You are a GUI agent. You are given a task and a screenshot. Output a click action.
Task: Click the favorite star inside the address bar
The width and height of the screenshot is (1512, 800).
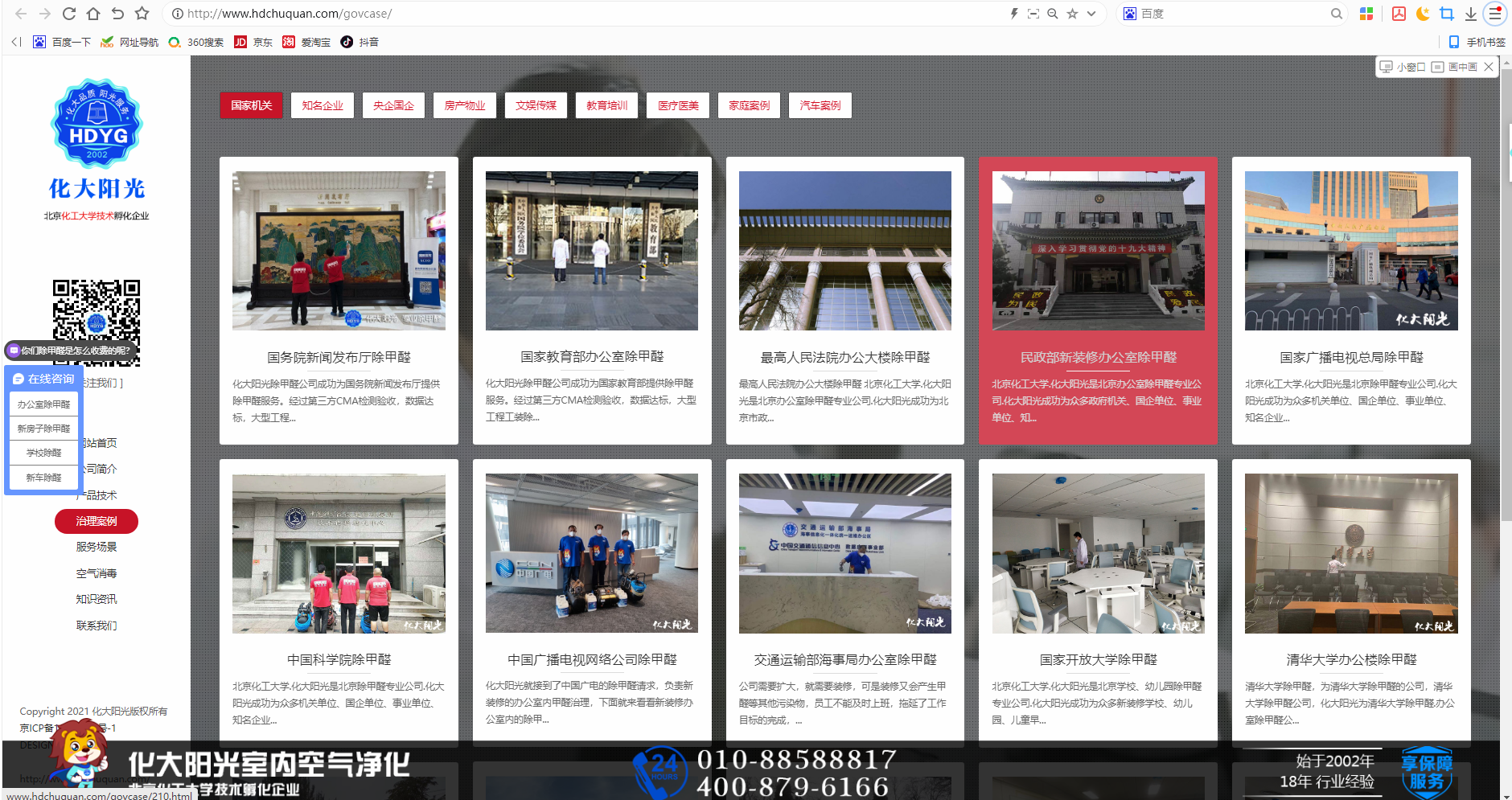1072,14
